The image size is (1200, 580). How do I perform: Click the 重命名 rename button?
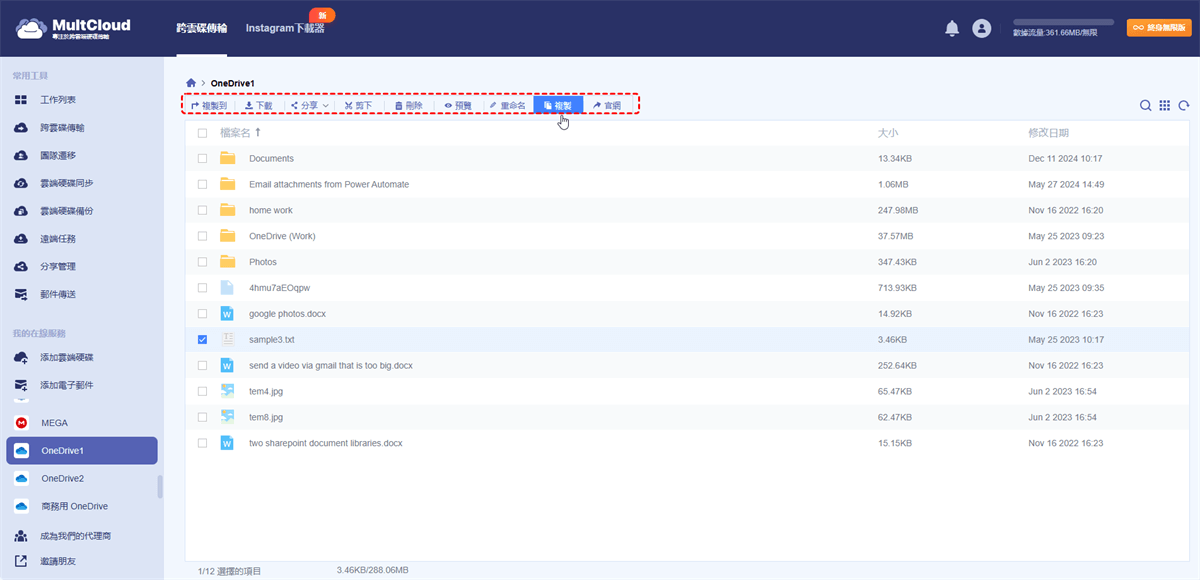pos(507,105)
